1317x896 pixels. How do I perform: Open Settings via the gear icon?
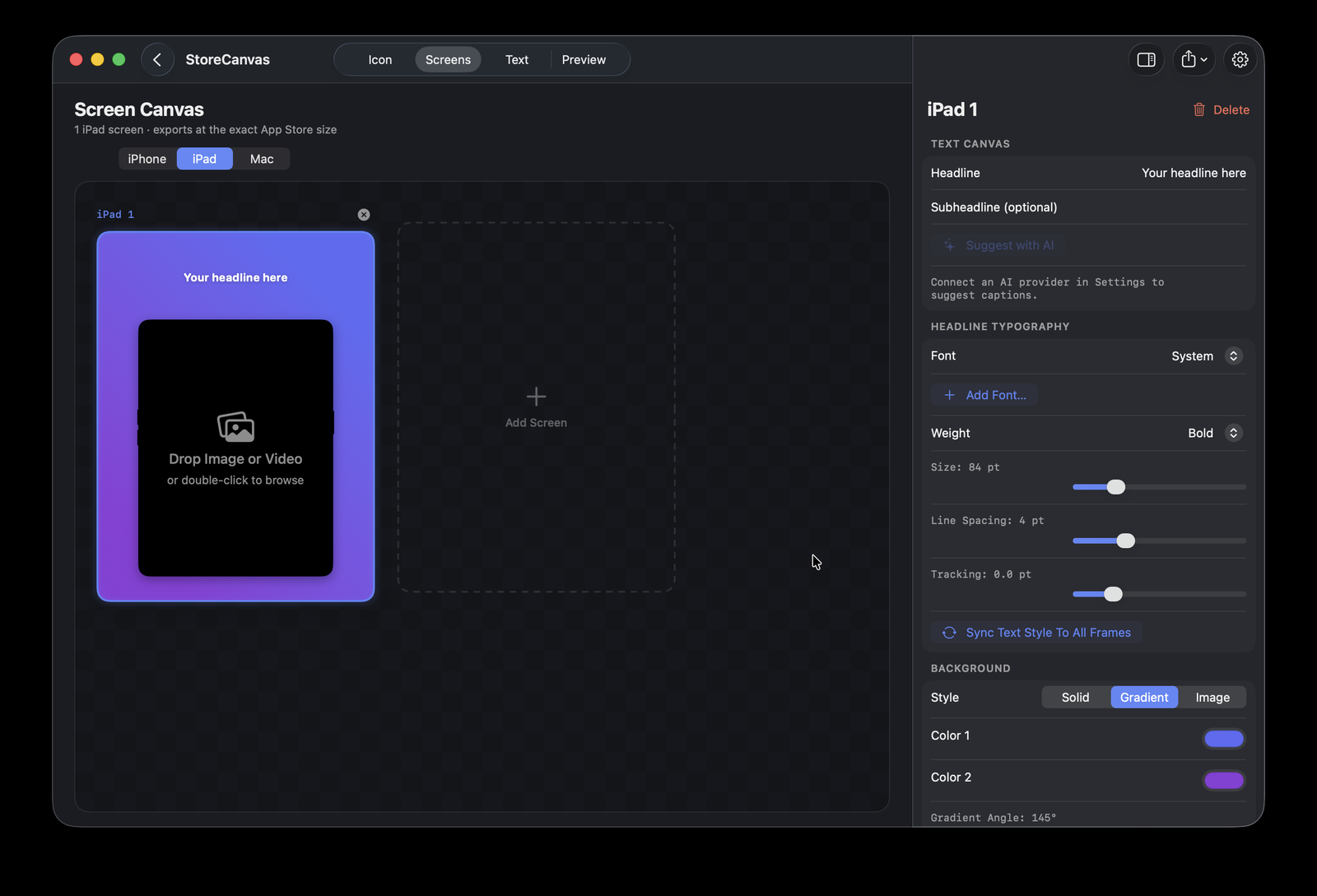click(x=1240, y=59)
